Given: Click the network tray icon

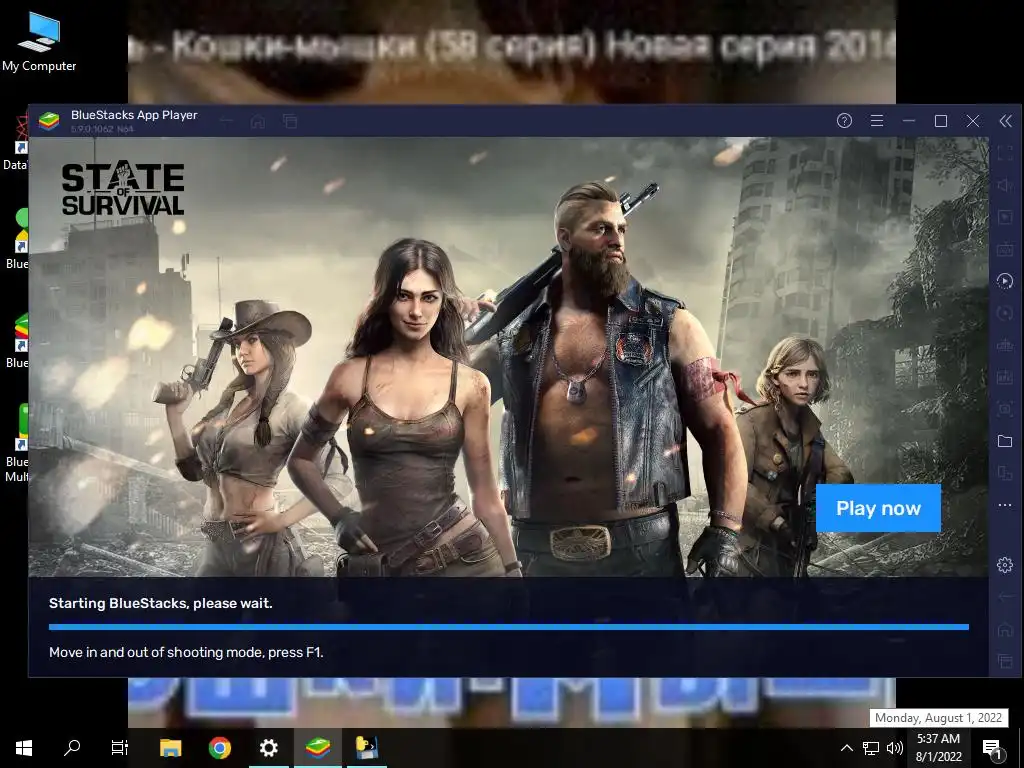Looking at the screenshot, I should [x=871, y=748].
